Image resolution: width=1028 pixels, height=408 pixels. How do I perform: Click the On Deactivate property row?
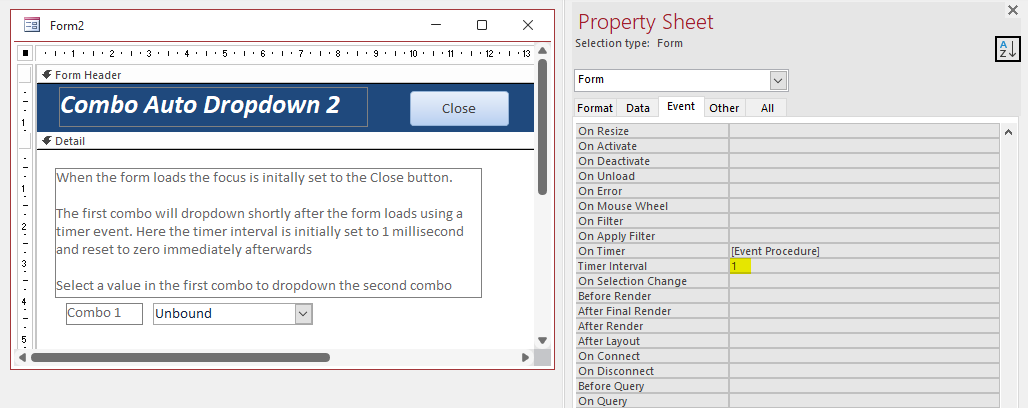pos(787,161)
